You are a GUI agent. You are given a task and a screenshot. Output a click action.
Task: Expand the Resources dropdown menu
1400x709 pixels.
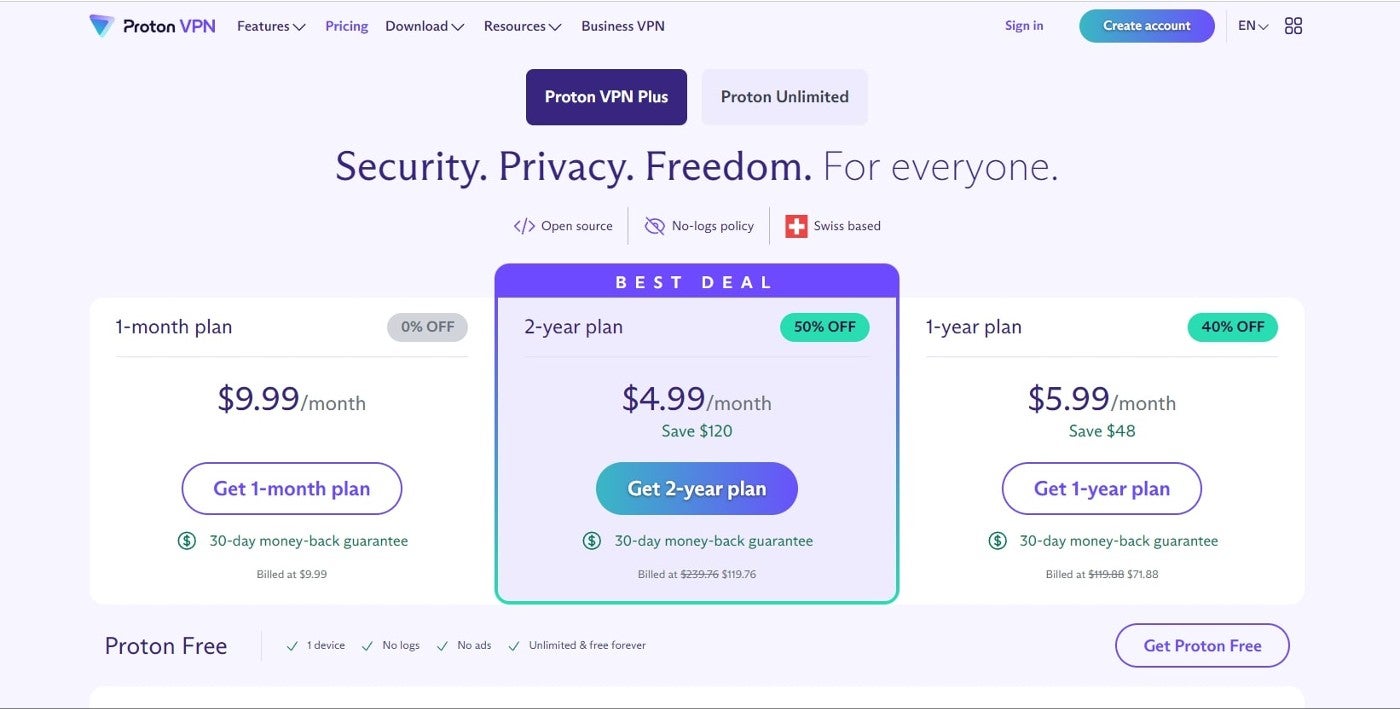pyautogui.click(x=522, y=26)
